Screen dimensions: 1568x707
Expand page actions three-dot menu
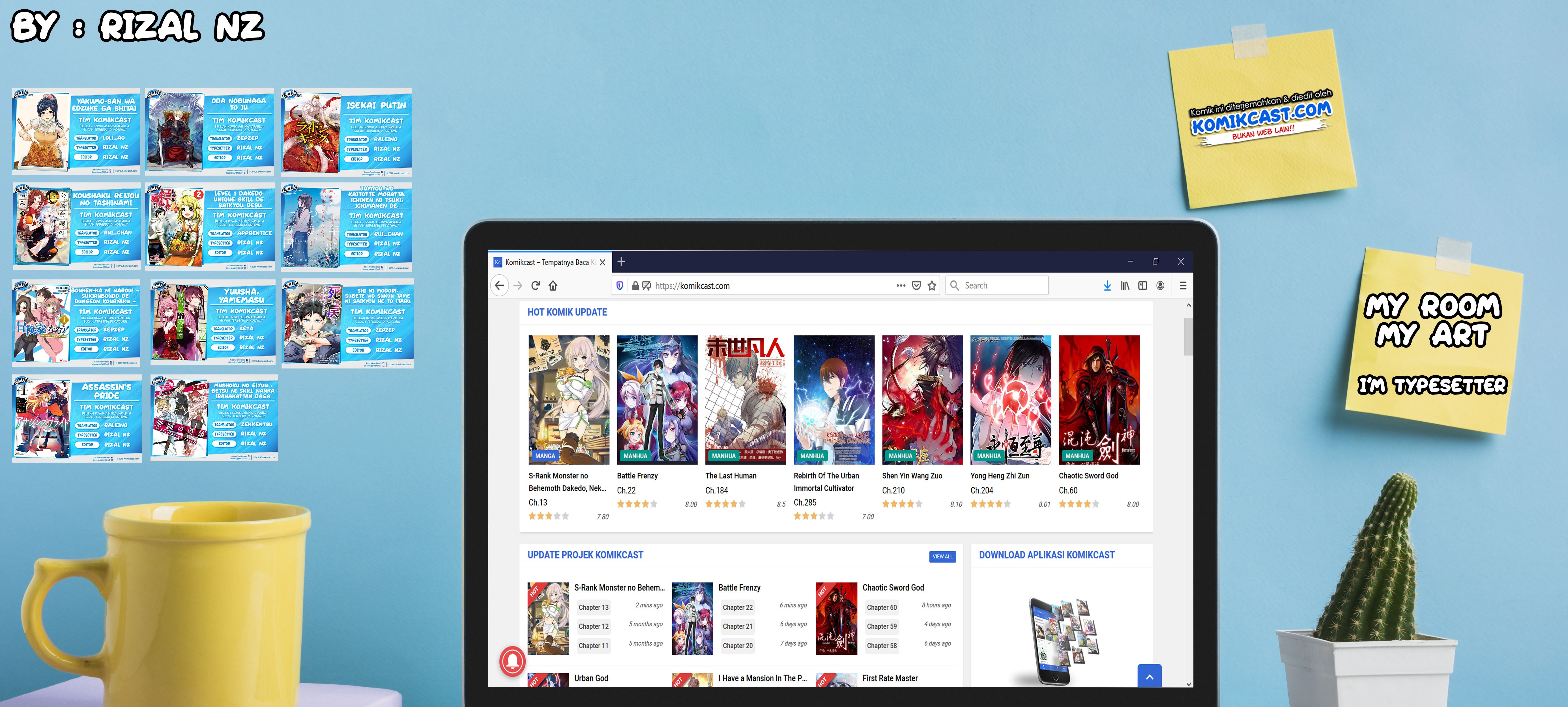[x=900, y=285]
